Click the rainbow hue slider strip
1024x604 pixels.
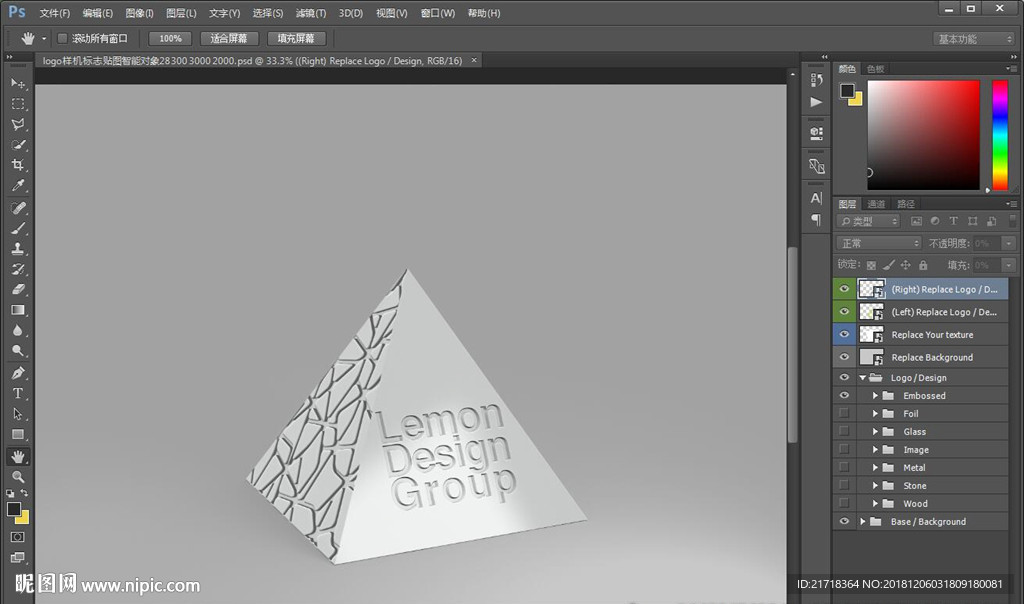tap(1000, 135)
